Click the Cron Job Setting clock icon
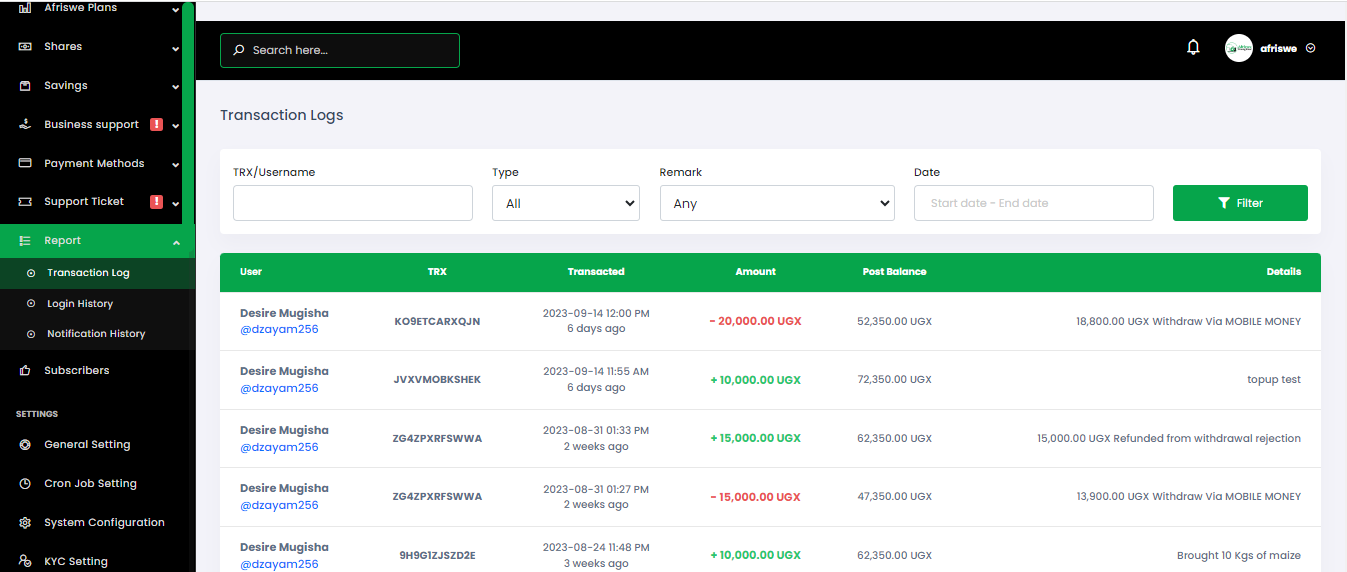The image size is (1347, 572). (25, 484)
